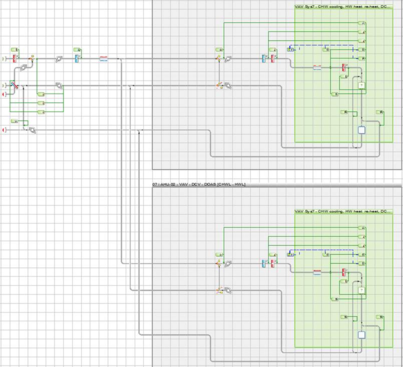
Task: Click the return fan on the middle-left duct
Action: [59, 86]
